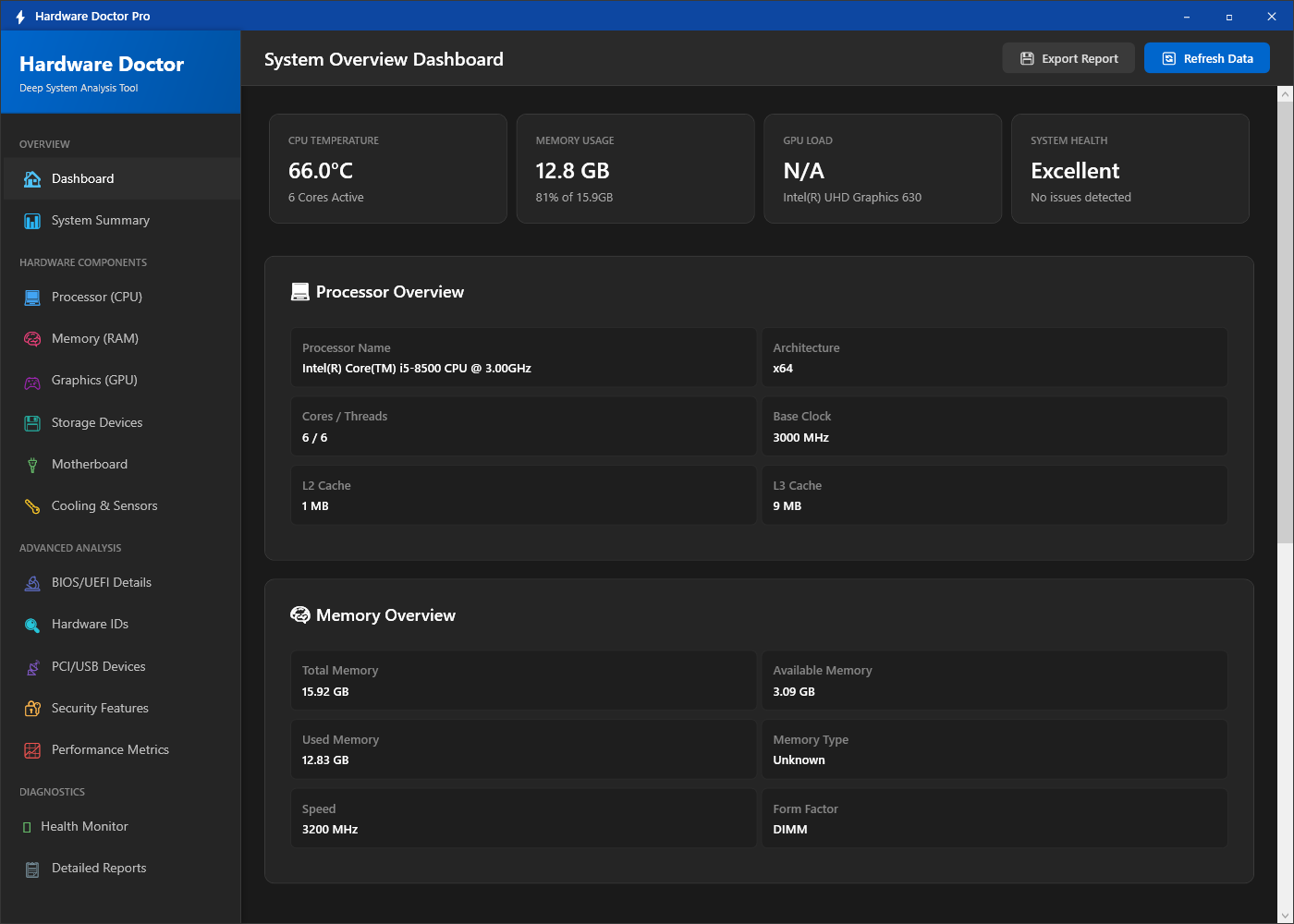The width and height of the screenshot is (1294, 924).
Task: Click the CPU temperature value 66.0°C
Action: point(321,171)
